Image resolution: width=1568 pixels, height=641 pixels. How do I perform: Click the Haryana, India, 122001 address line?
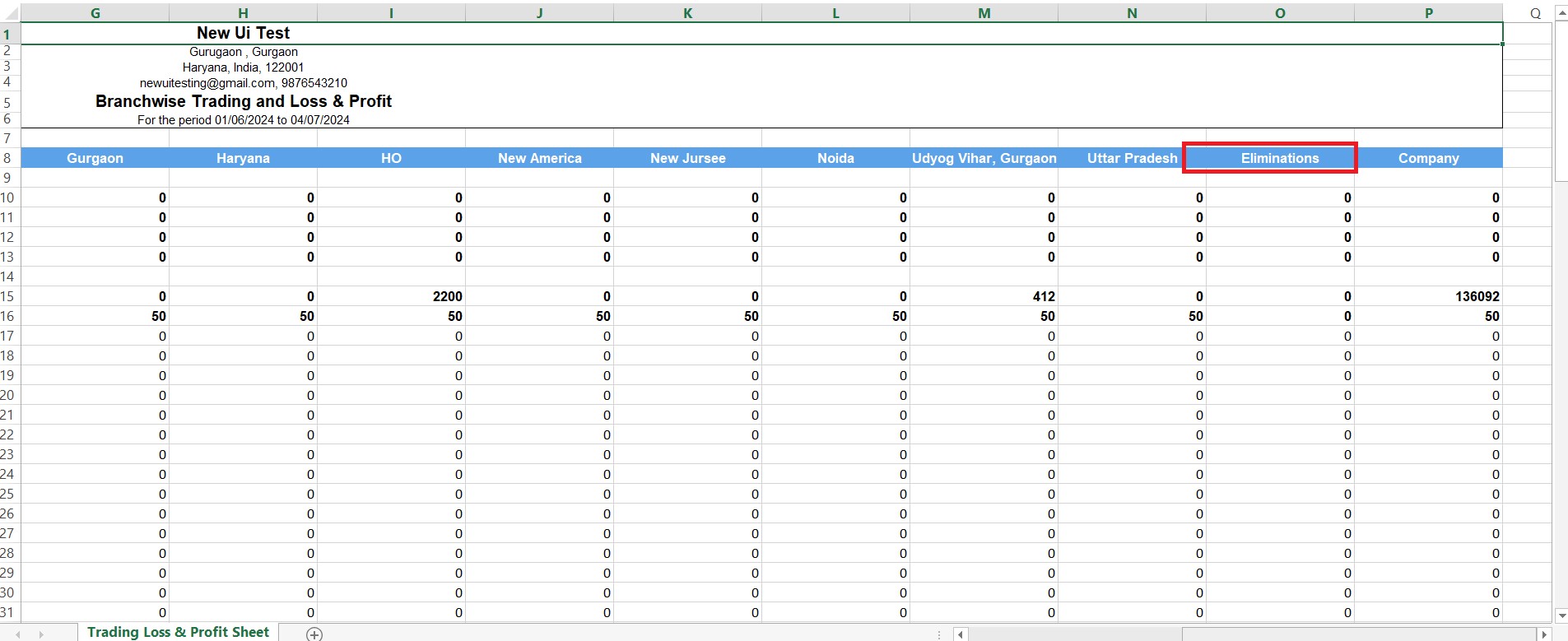tap(244, 67)
